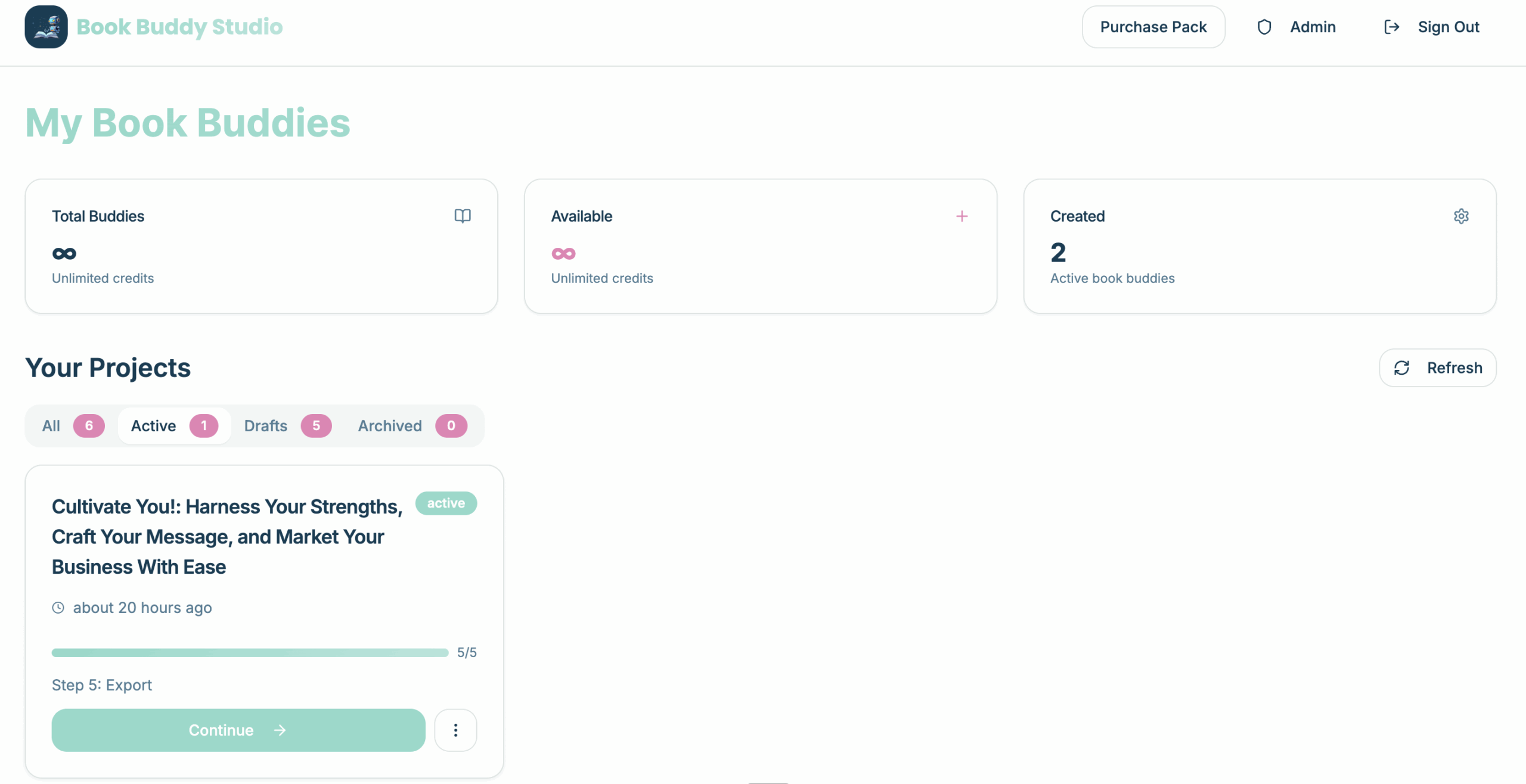Click Continue on the Cultivate You! project
The image size is (1526, 784).
[238, 730]
